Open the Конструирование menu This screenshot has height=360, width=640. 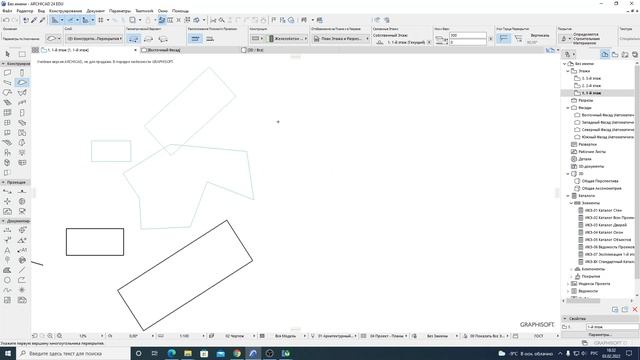65,11
